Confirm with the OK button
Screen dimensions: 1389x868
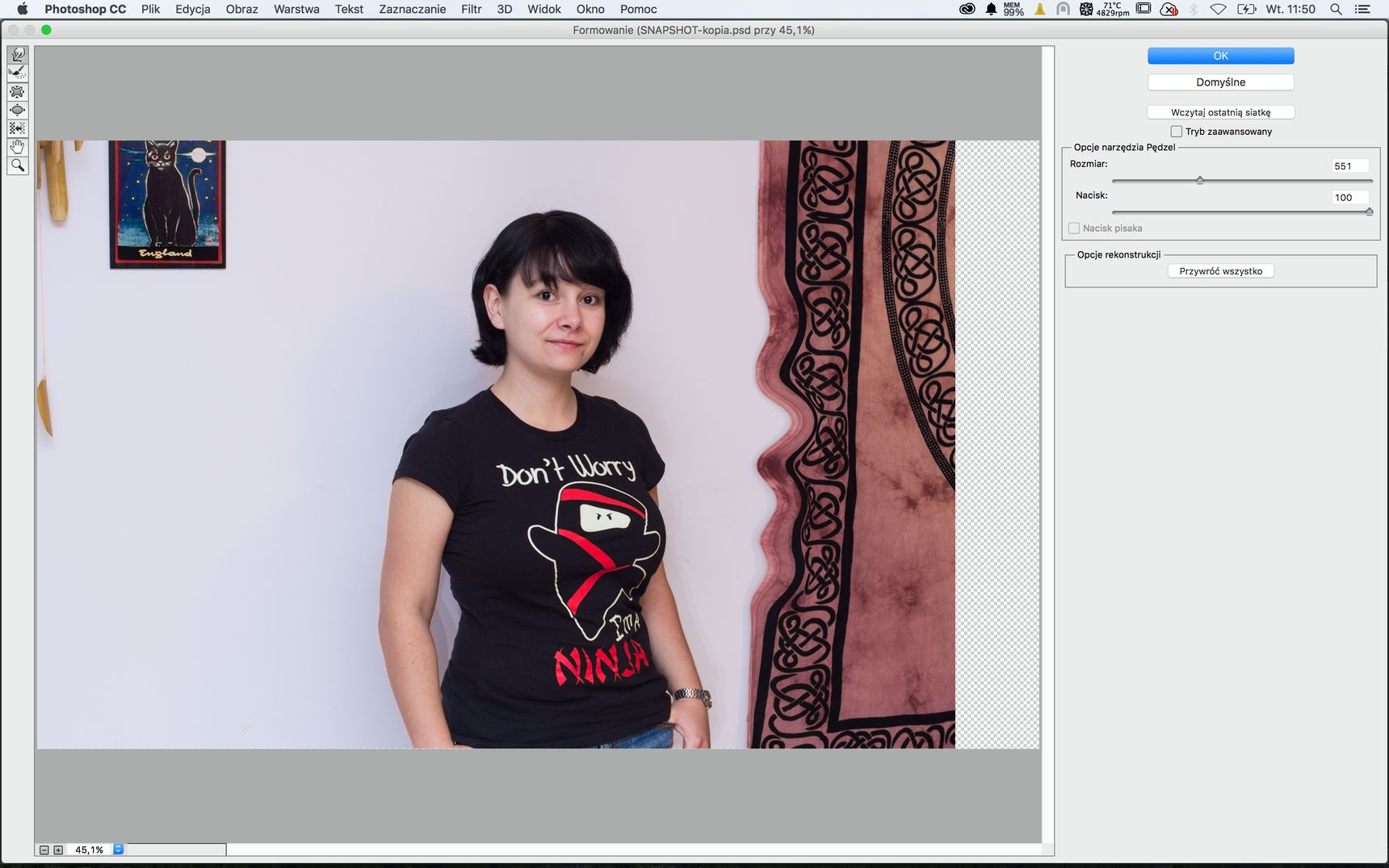tap(1220, 56)
